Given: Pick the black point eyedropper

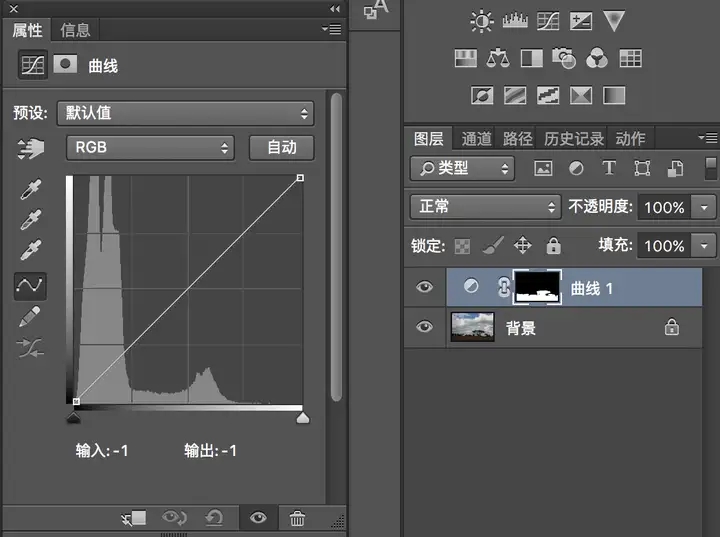Looking at the screenshot, I should pos(30,189).
